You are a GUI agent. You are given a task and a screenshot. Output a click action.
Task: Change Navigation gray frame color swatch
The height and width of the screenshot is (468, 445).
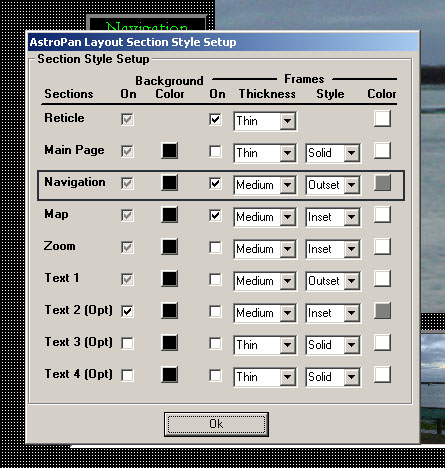[382, 183]
